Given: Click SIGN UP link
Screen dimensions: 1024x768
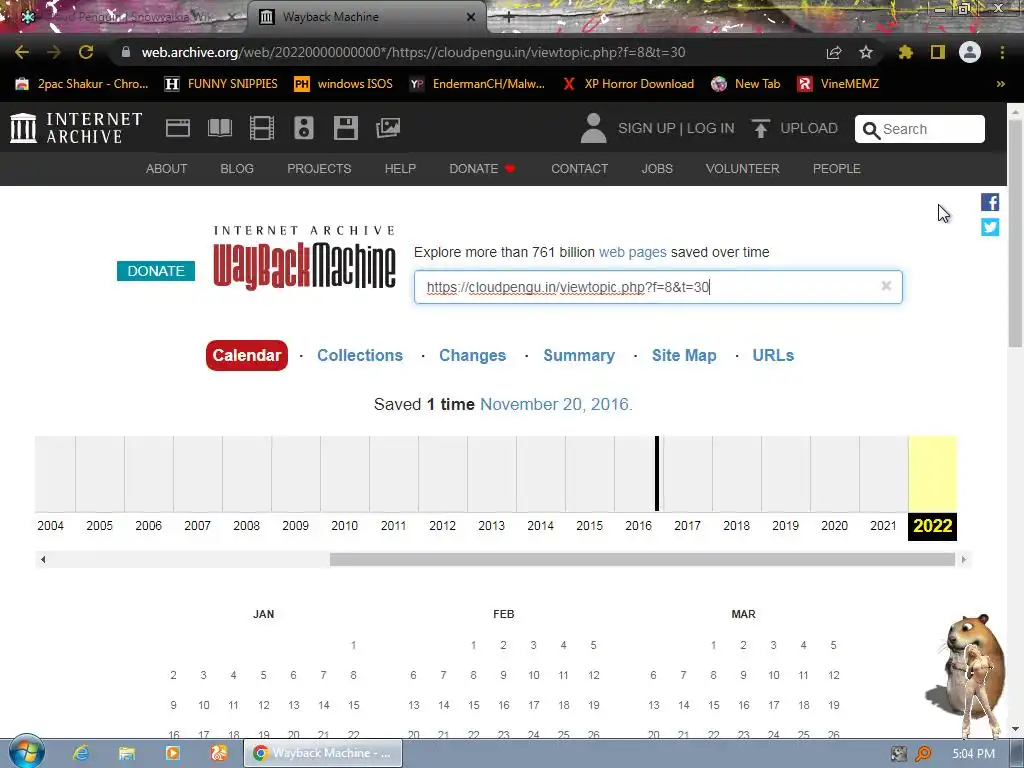Looking at the screenshot, I should point(647,128).
